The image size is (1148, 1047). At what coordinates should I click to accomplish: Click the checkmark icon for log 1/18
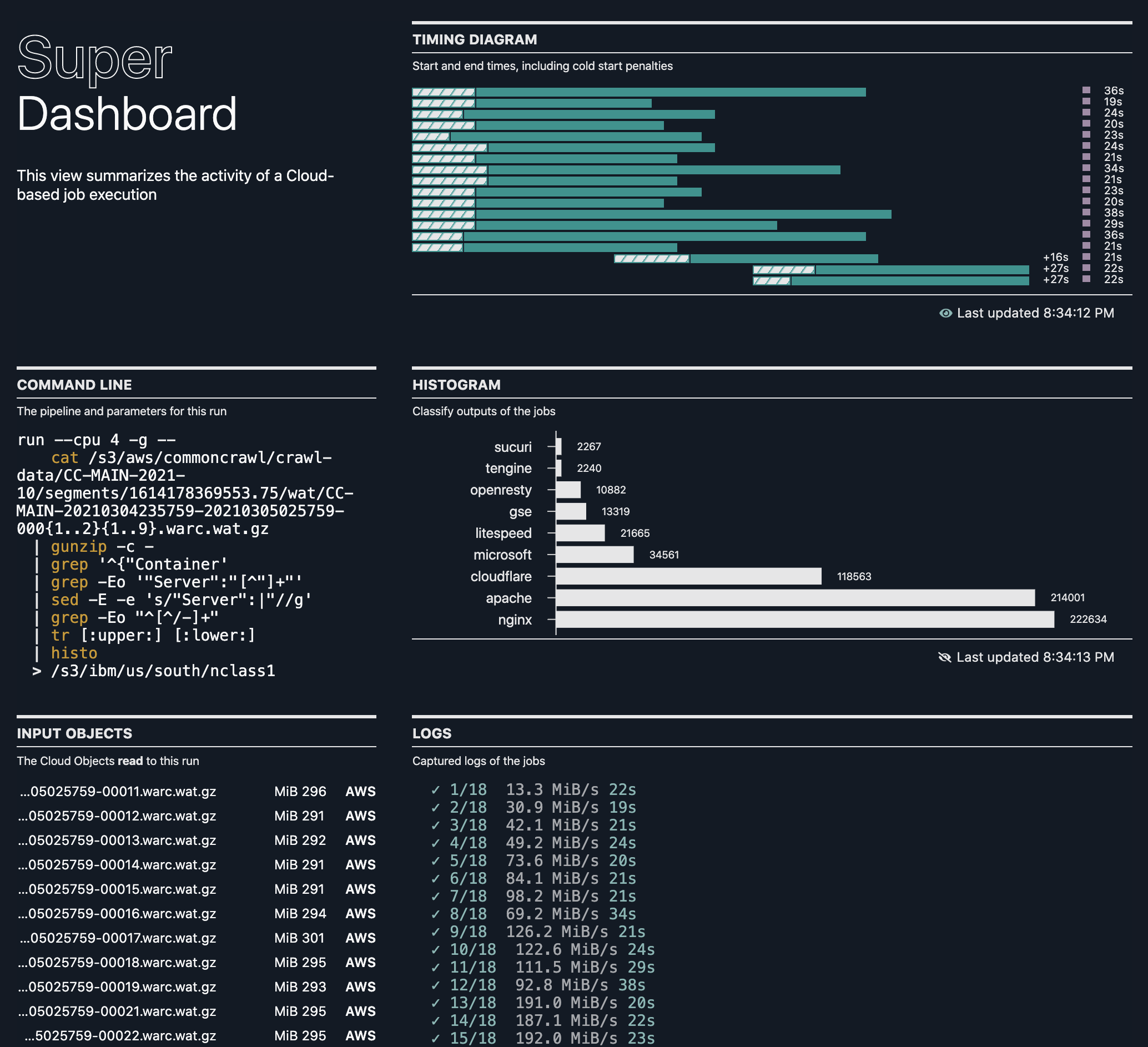(x=436, y=789)
